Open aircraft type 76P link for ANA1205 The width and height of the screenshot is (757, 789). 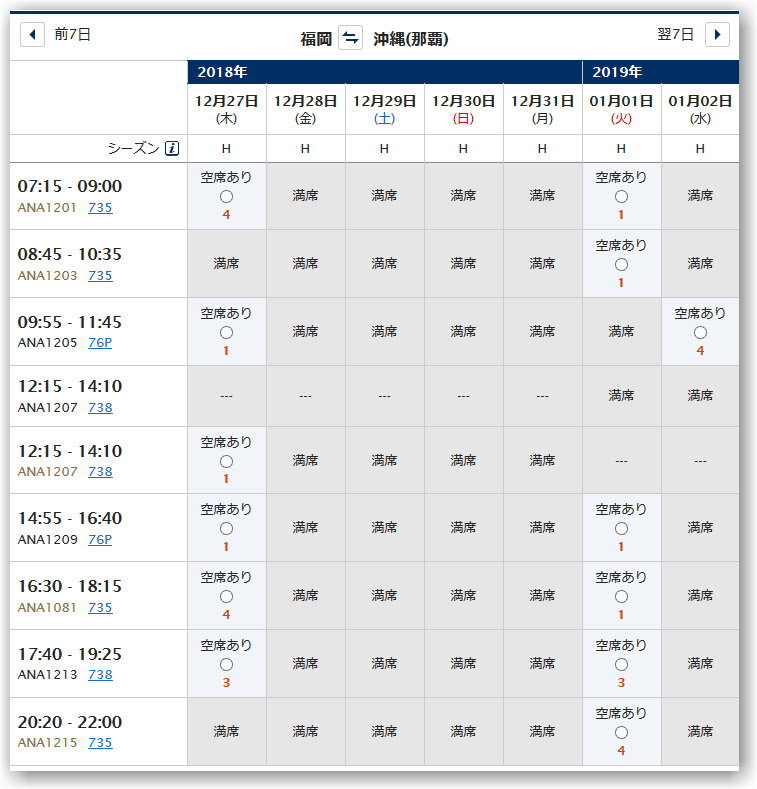100,343
